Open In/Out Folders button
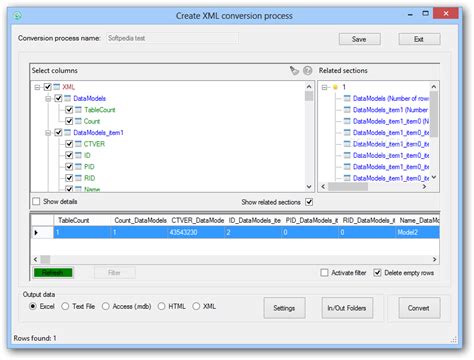This screenshot has height=360, width=474. tap(347, 308)
